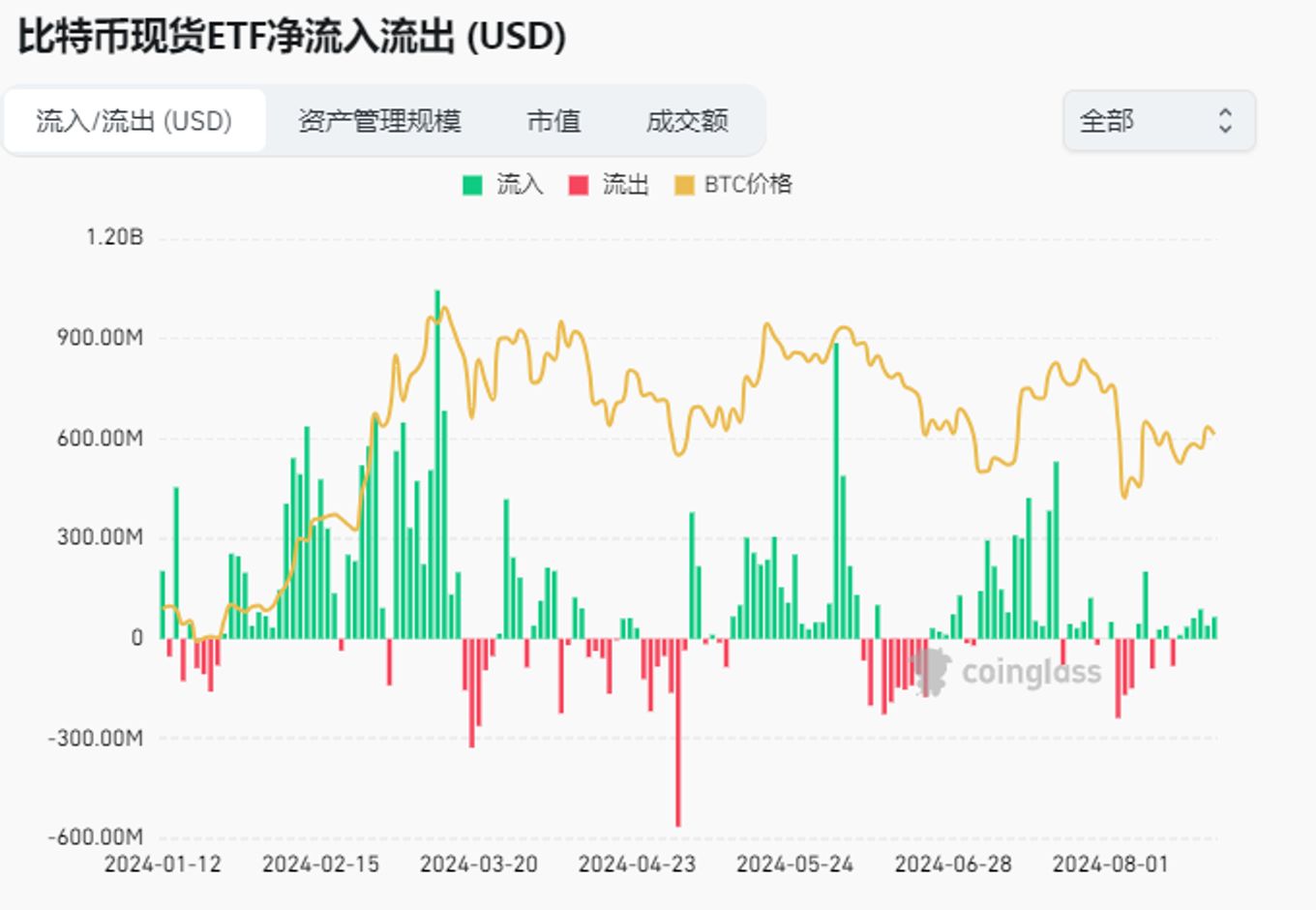Click the yellow BTC price line at its peak
Screen dimensions: 1316x910
[444, 308]
